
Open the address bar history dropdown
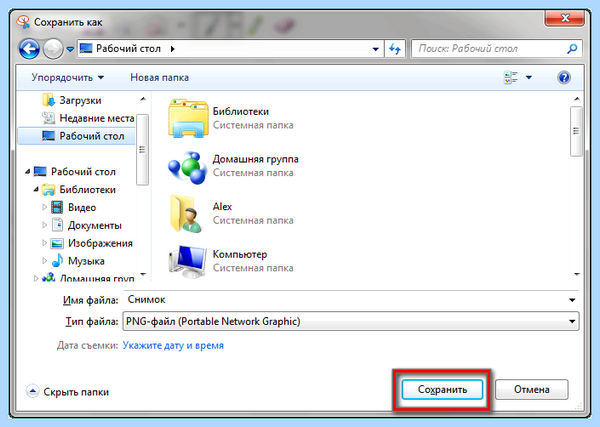coord(375,49)
